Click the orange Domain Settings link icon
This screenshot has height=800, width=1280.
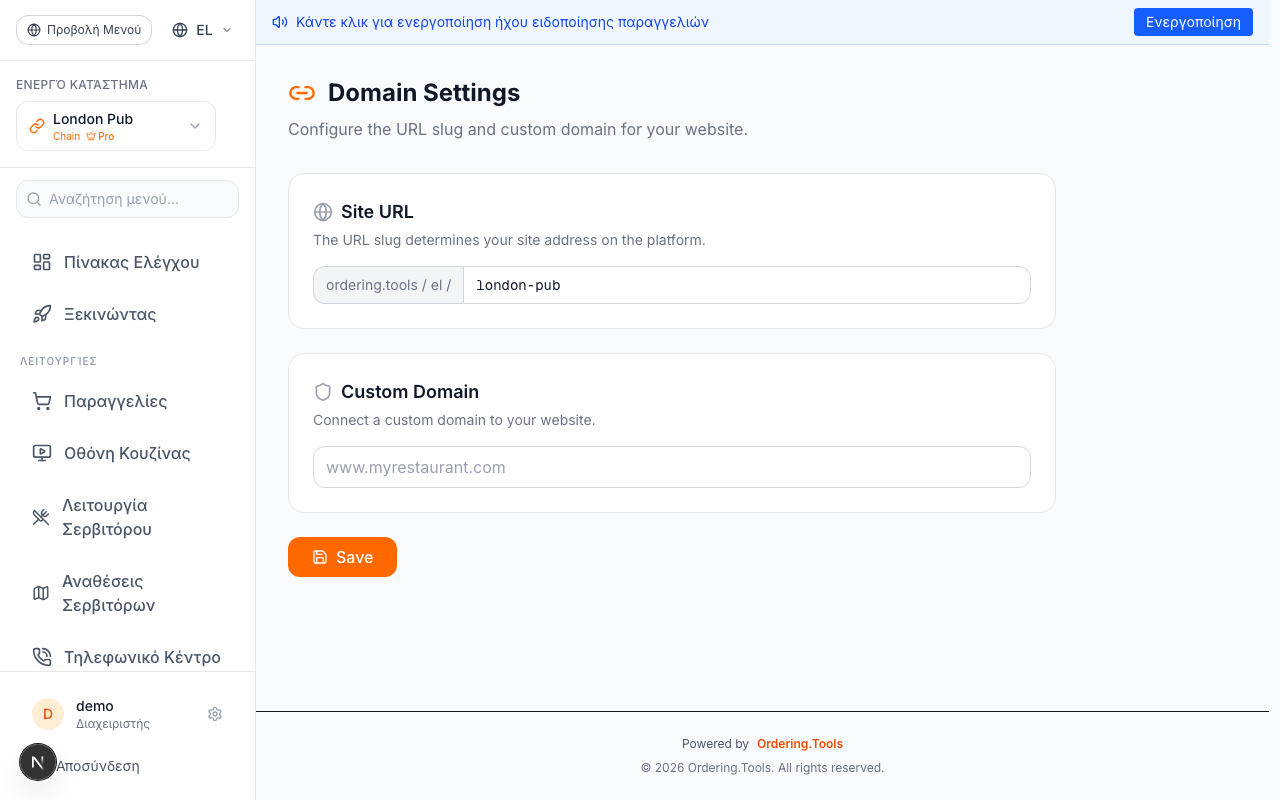tap(302, 93)
